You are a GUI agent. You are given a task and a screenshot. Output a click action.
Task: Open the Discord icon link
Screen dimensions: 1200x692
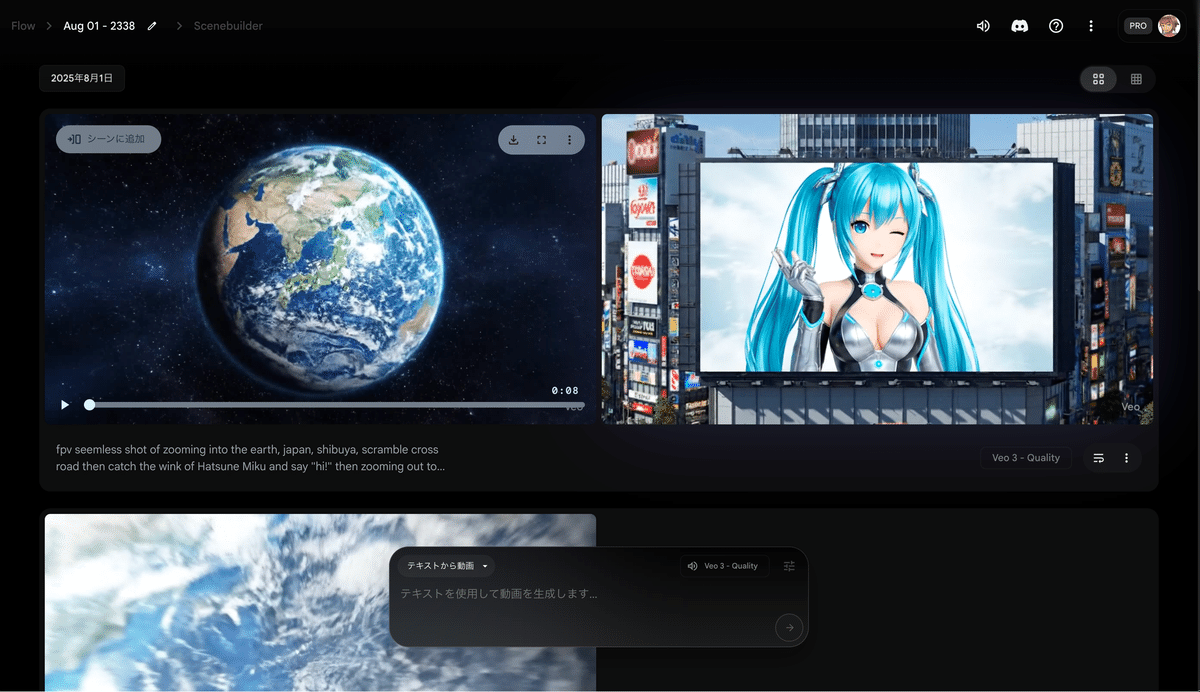(1019, 26)
